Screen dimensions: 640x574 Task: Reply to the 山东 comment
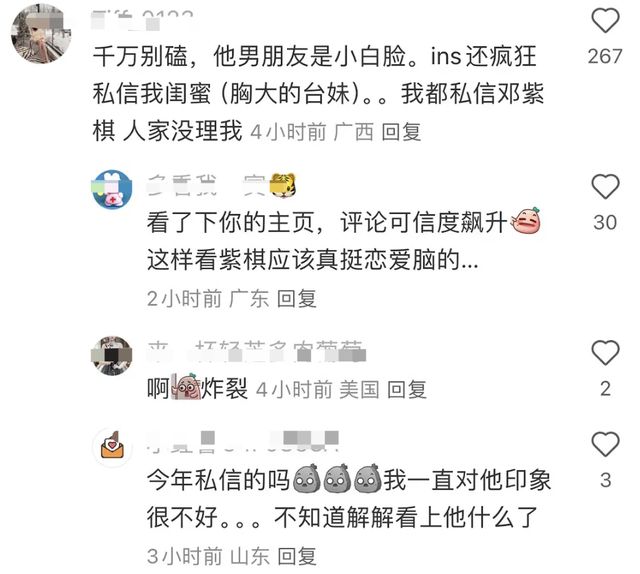pyautogui.click(x=297, y=556)
